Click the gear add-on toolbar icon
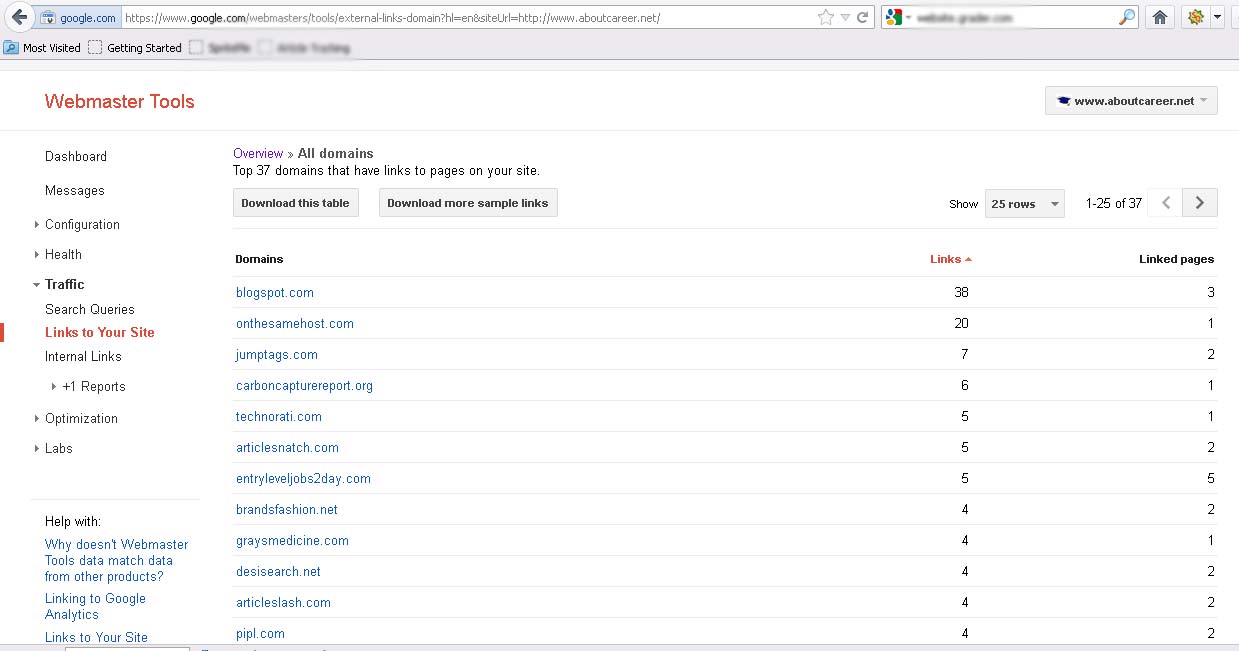This screenshot has height=651, width=1239. coord(1194,17)
